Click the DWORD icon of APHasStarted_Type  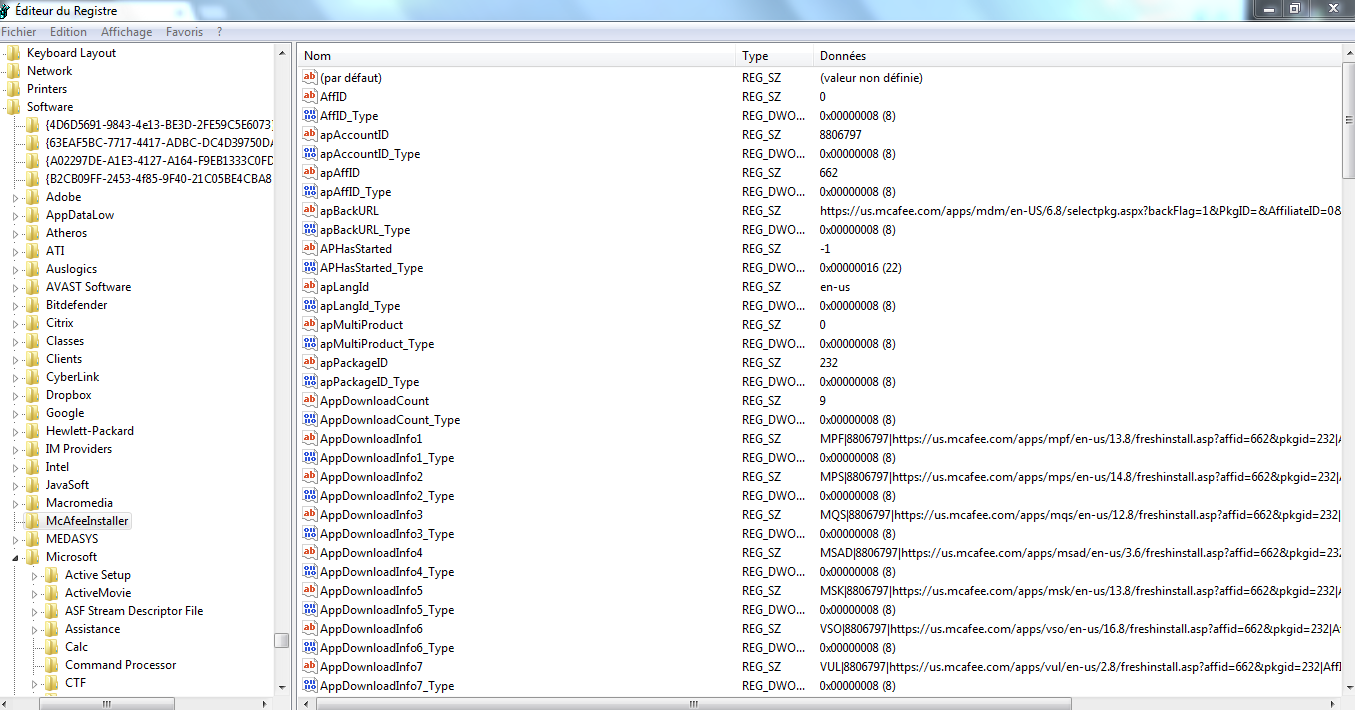pos(310,267)
